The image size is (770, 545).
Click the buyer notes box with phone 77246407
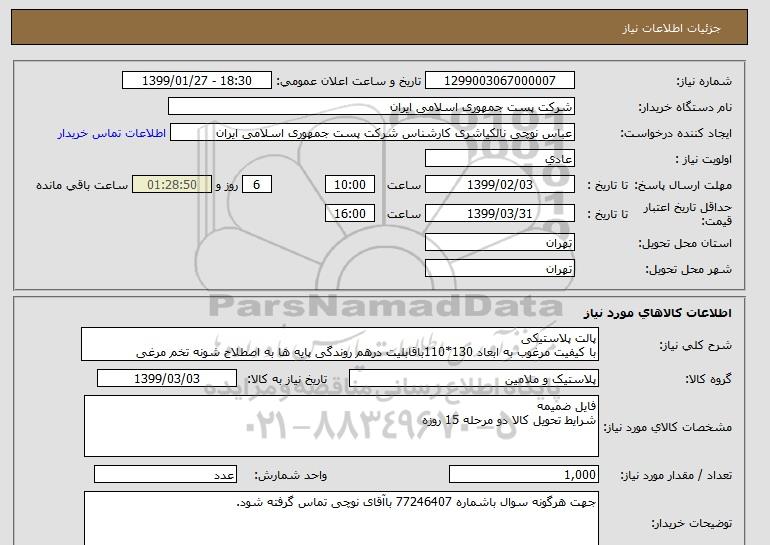click(x=341, y=518)
